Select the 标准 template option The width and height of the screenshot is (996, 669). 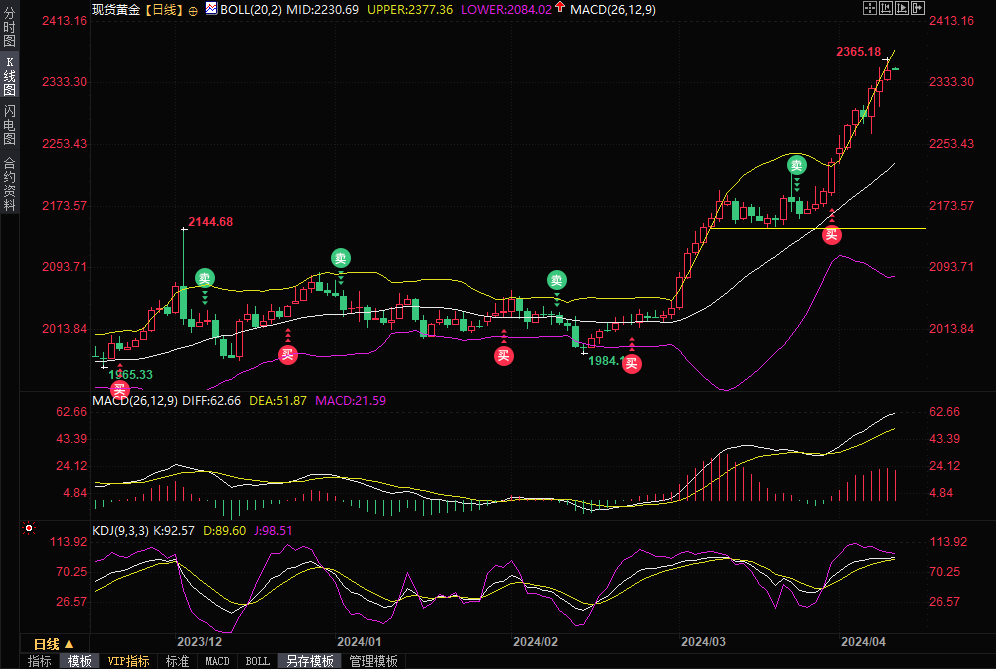pos(177,661)
